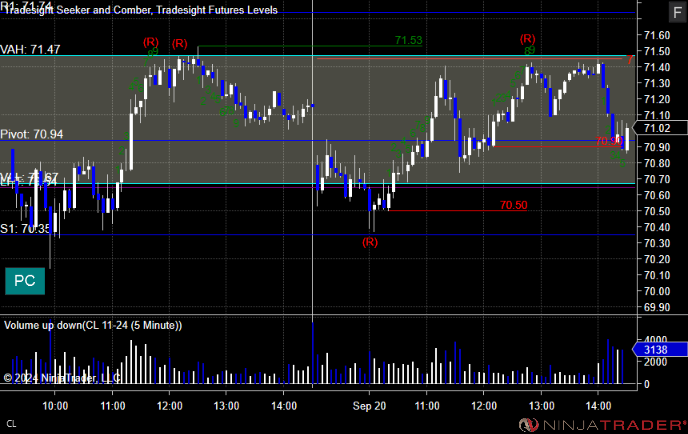Click the 71.60 price axis label
This screenshot has height=434, width=688.
(657, 35)
